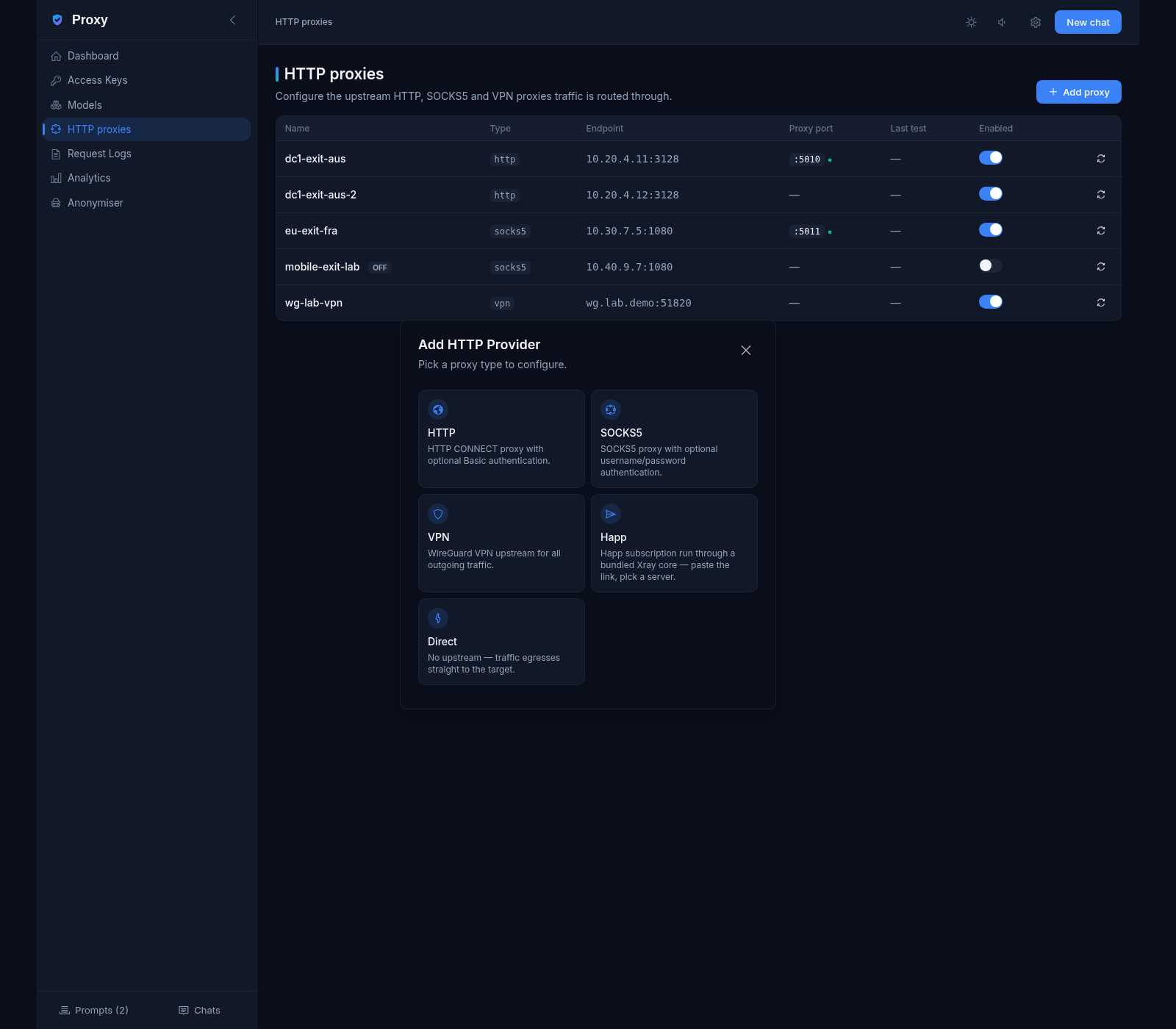Open the Models sidebar item
The width and height of the screenshot is (1176, 1029).
click(x=147, y=105)
